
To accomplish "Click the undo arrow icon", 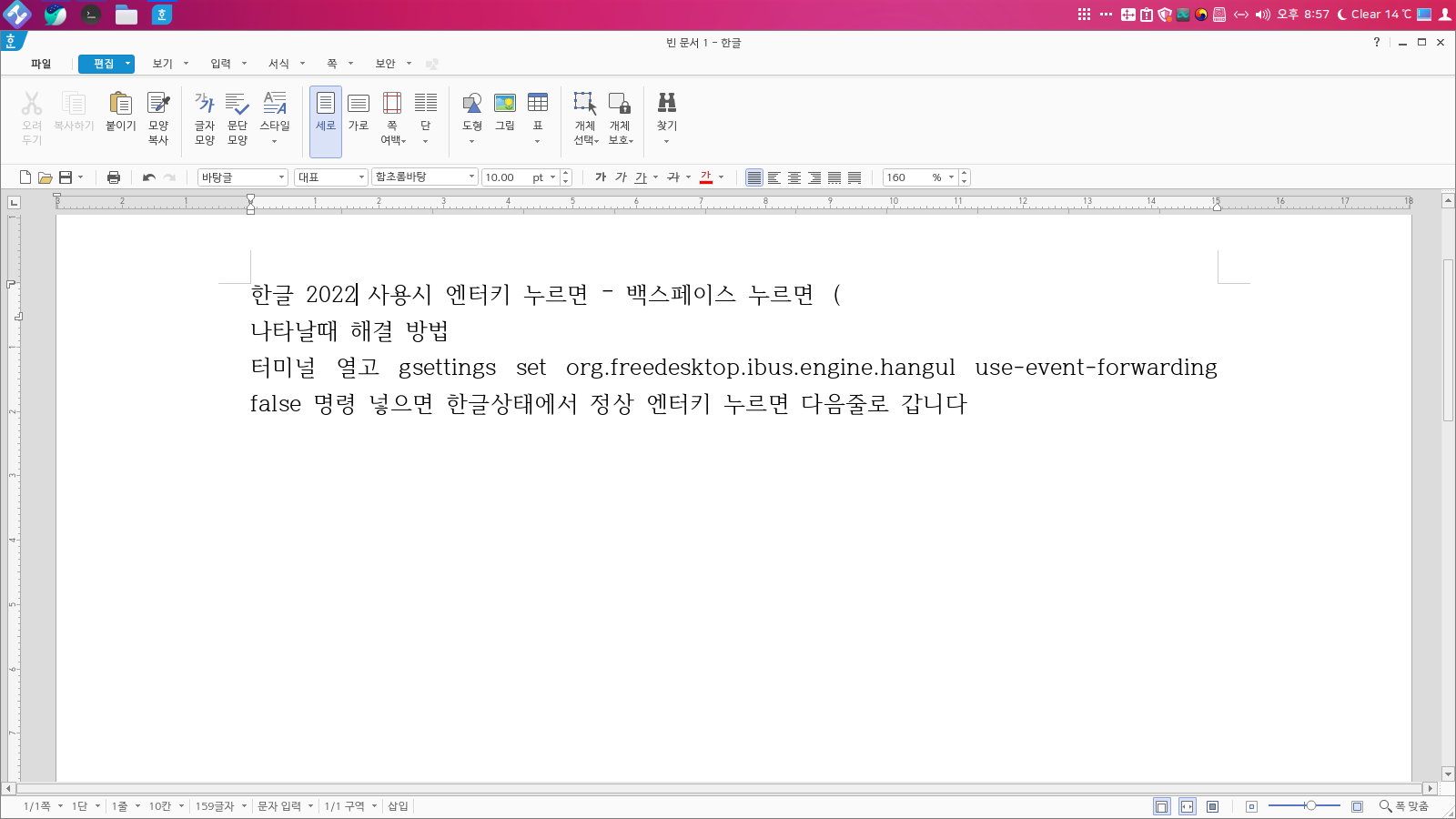I will pyautogui.click(x=149, y=177).
